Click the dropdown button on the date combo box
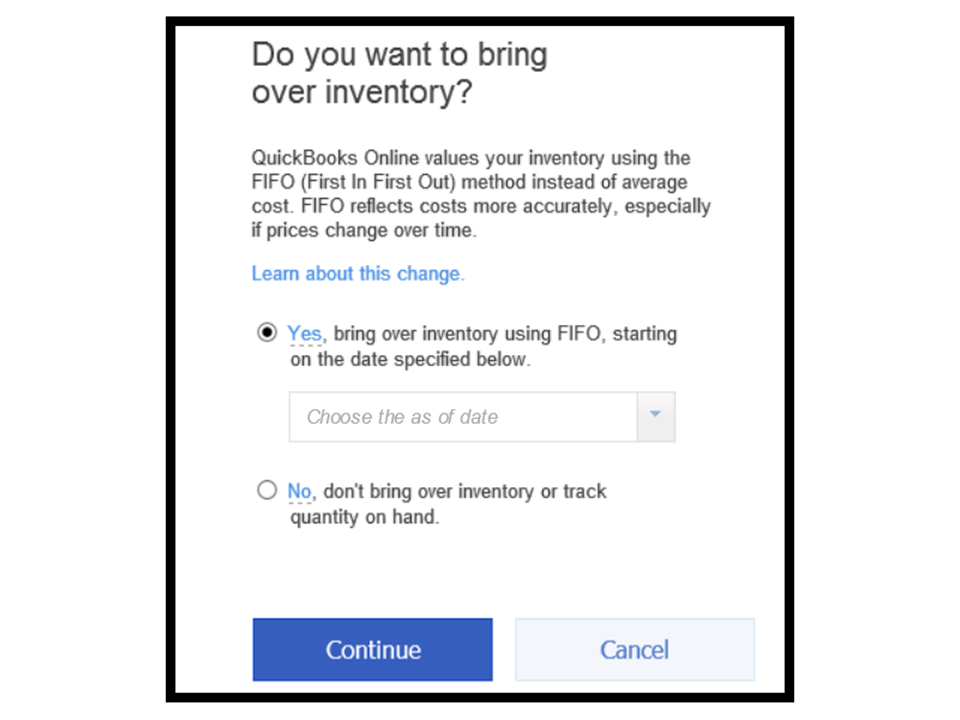Image resolution: width=960 pixels, height=720 pixels. pos(656,417)
